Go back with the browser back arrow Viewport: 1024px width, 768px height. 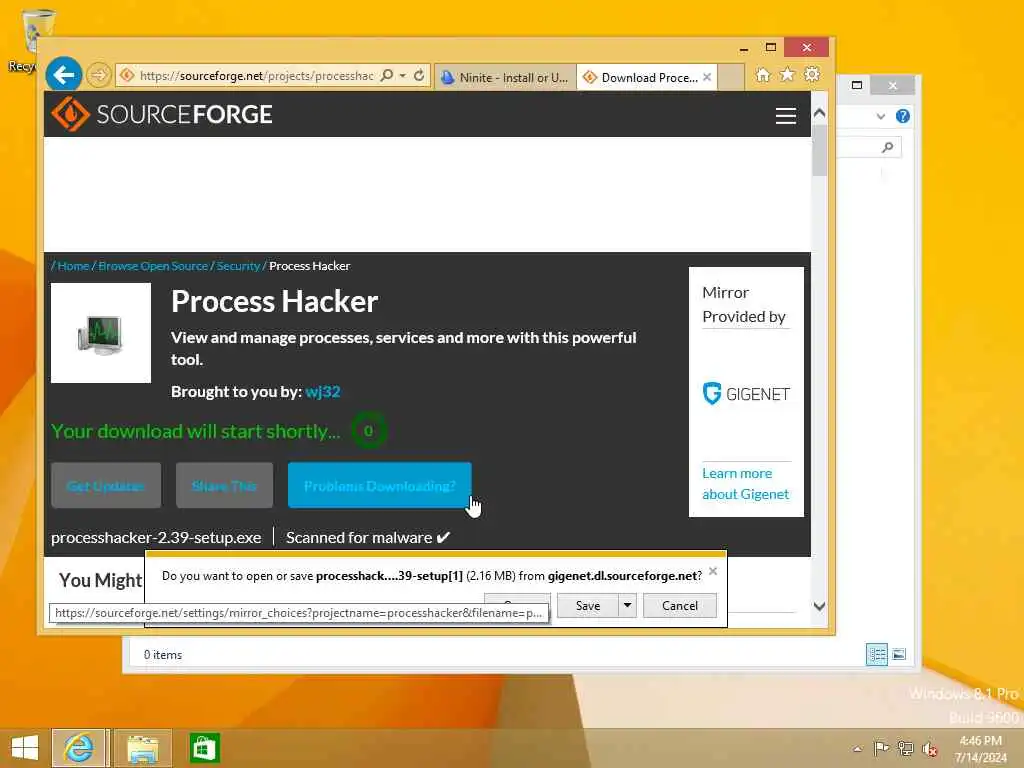point(63,75)
